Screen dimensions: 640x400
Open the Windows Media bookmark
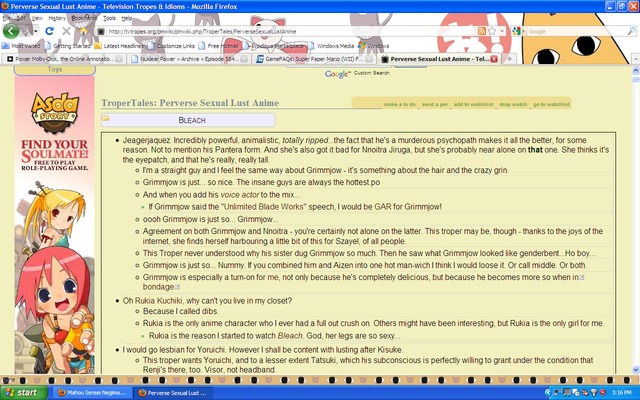tap(331, 46)
